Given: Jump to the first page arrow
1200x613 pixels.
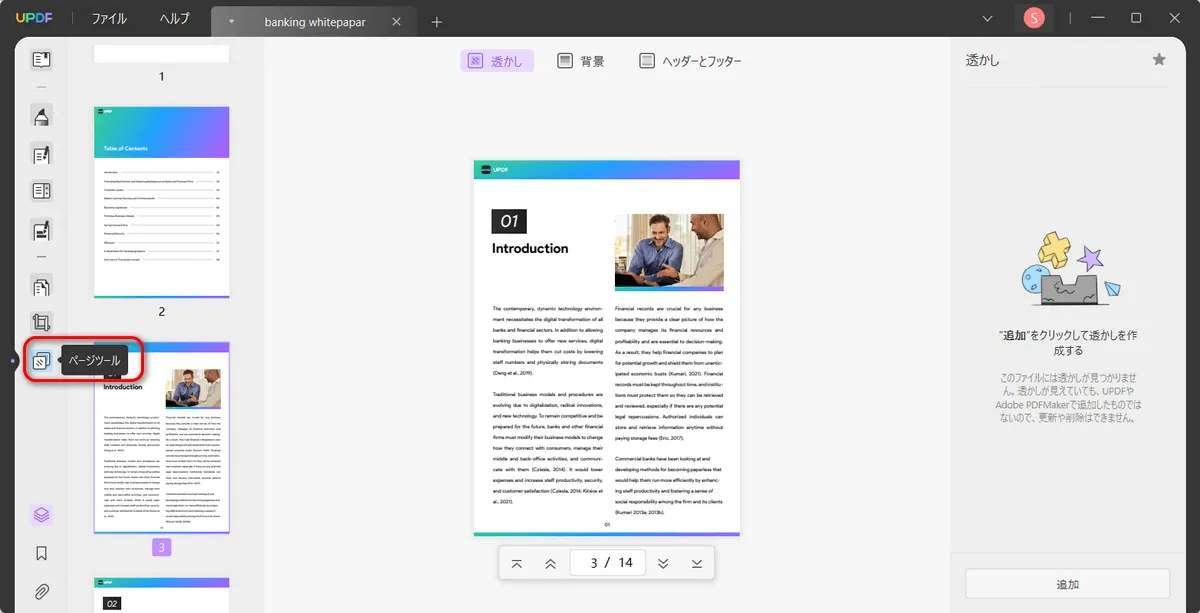Looking at the screenshot, I should pos(517,563).
